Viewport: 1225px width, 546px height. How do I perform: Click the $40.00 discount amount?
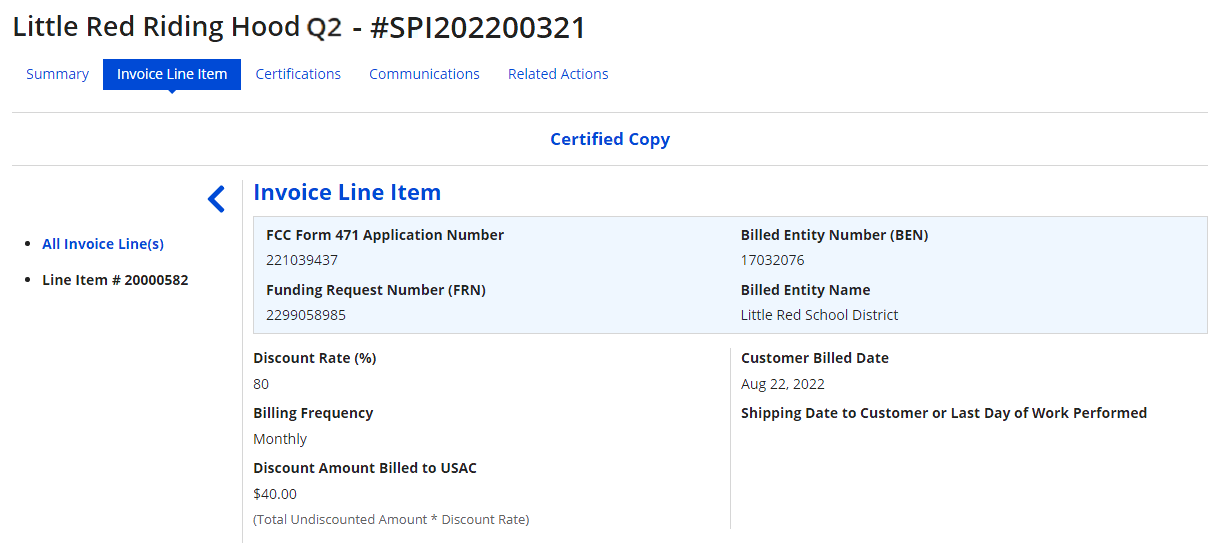(275, 494)
